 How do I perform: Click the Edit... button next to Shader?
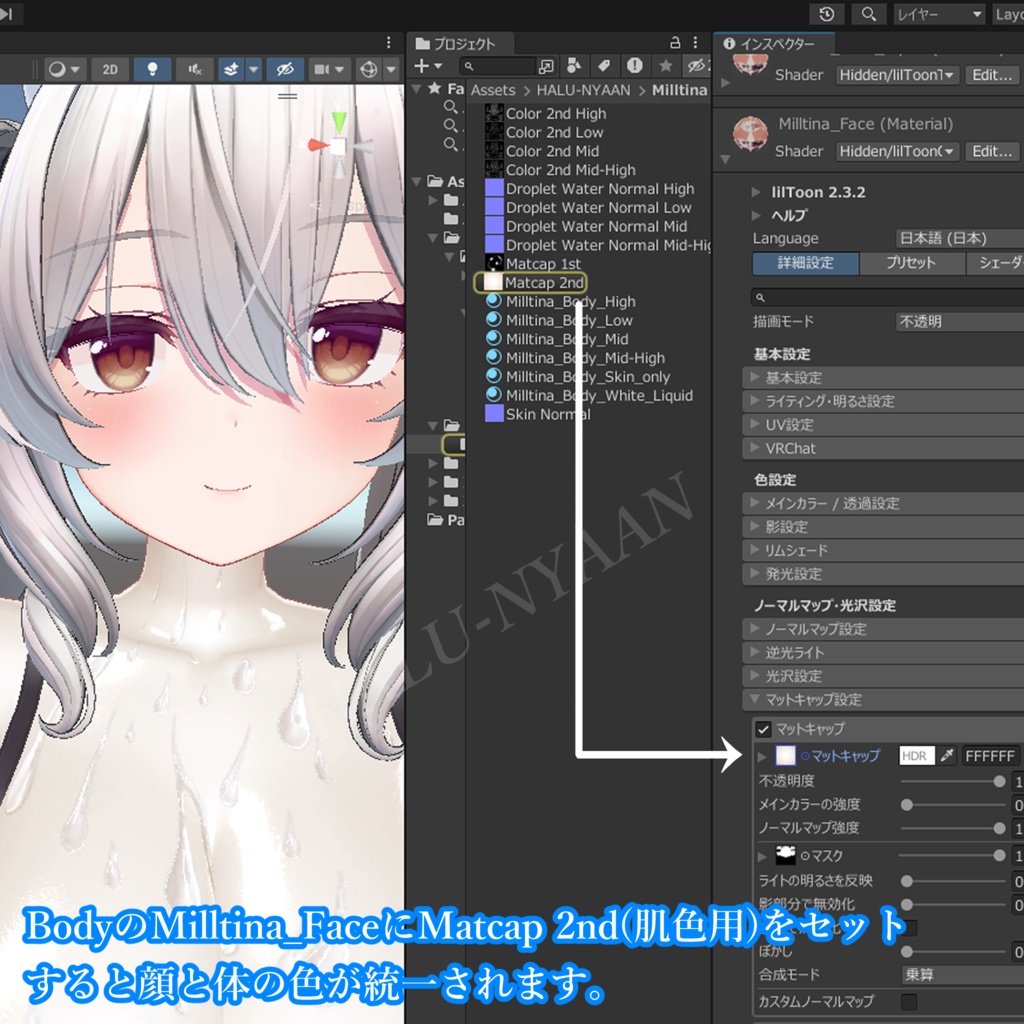[x=991, y=151]
